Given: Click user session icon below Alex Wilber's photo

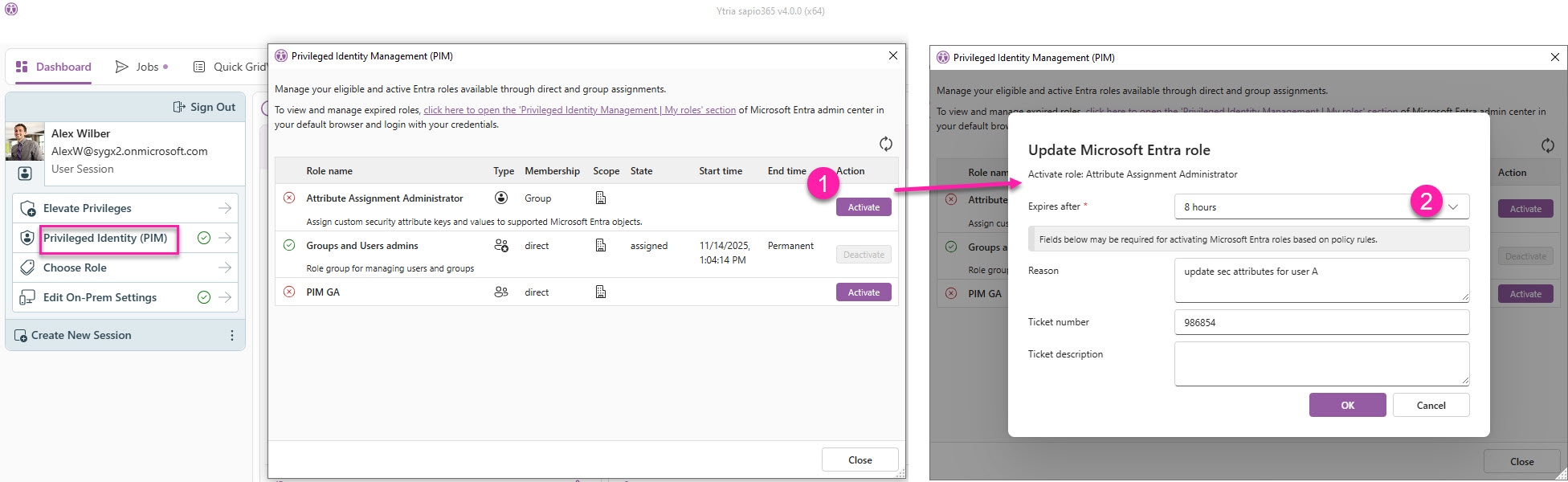Looking at the screenshot, I should pyautogui.click(x=25, y=174).
